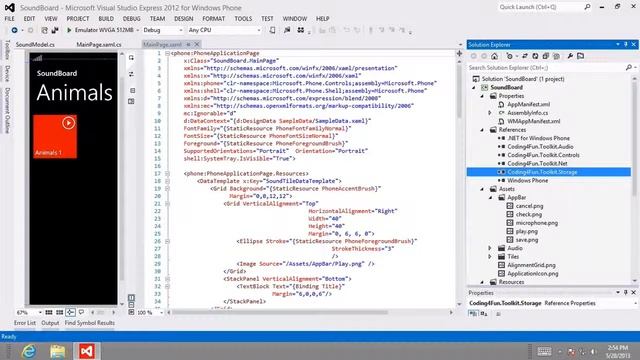Screen dimensions: 640x360
Task: Click the Sync with Active Document icon
Action: (x=525, y=56)
